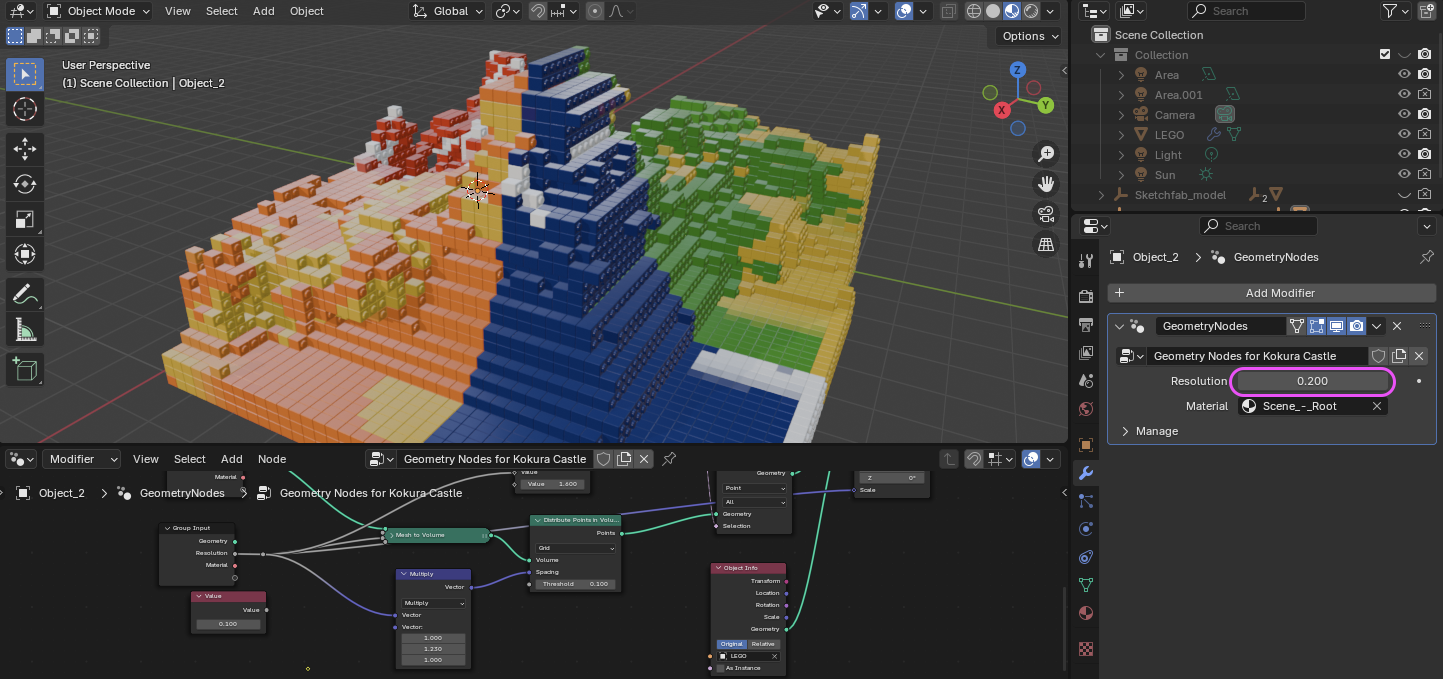This screenshot has height=679, width=1443.
Task: Open the World properties tab
Action: [1086, 409]
